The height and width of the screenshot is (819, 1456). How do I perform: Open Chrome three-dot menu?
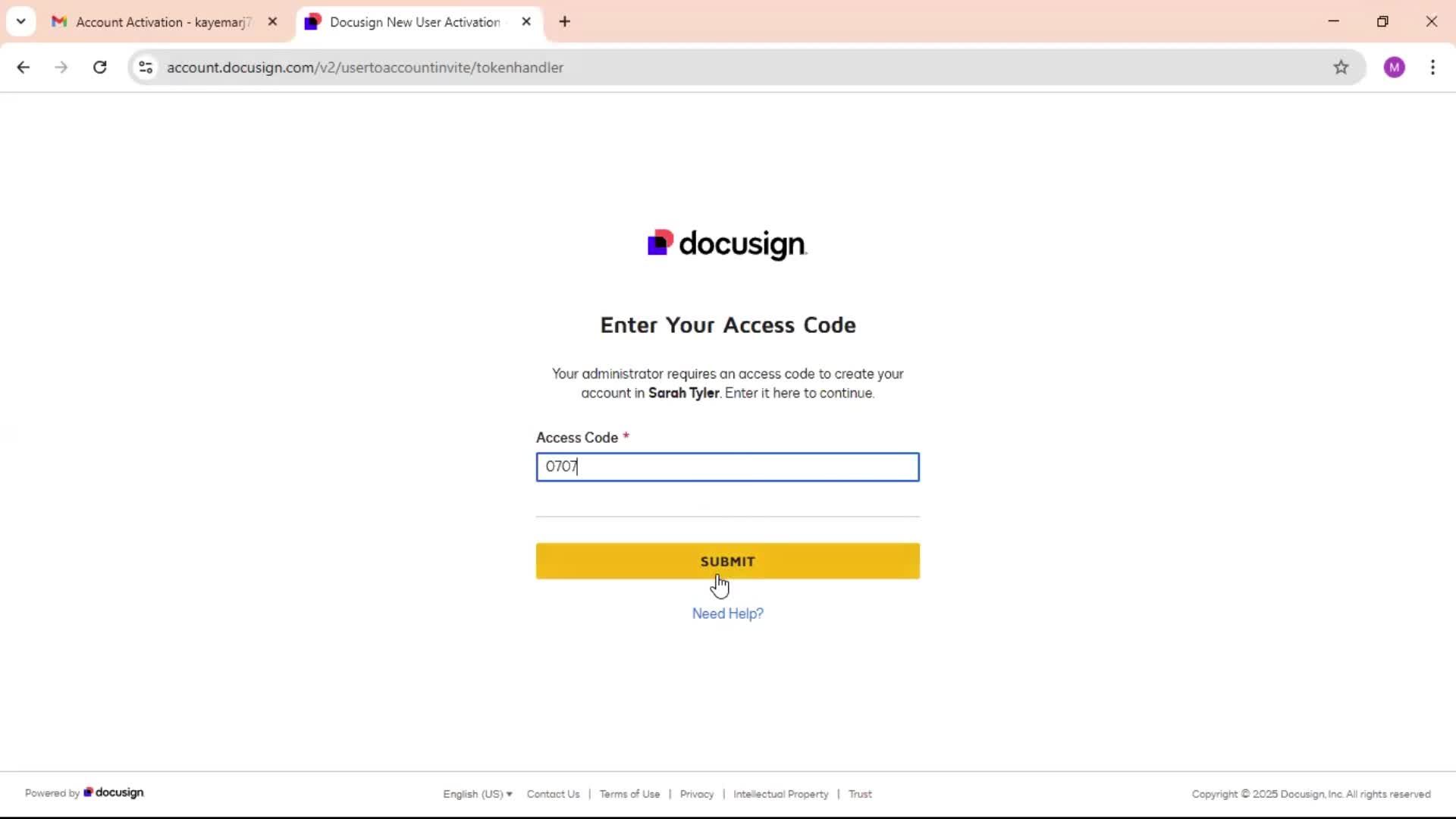tap(1432, 67)
